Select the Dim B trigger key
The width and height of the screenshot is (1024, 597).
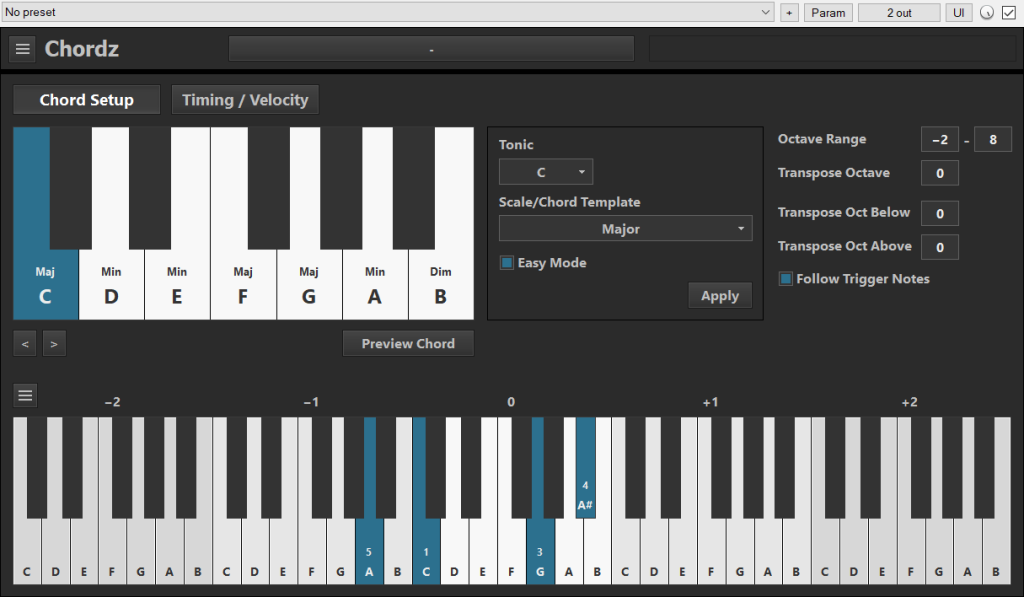point(441,285)
